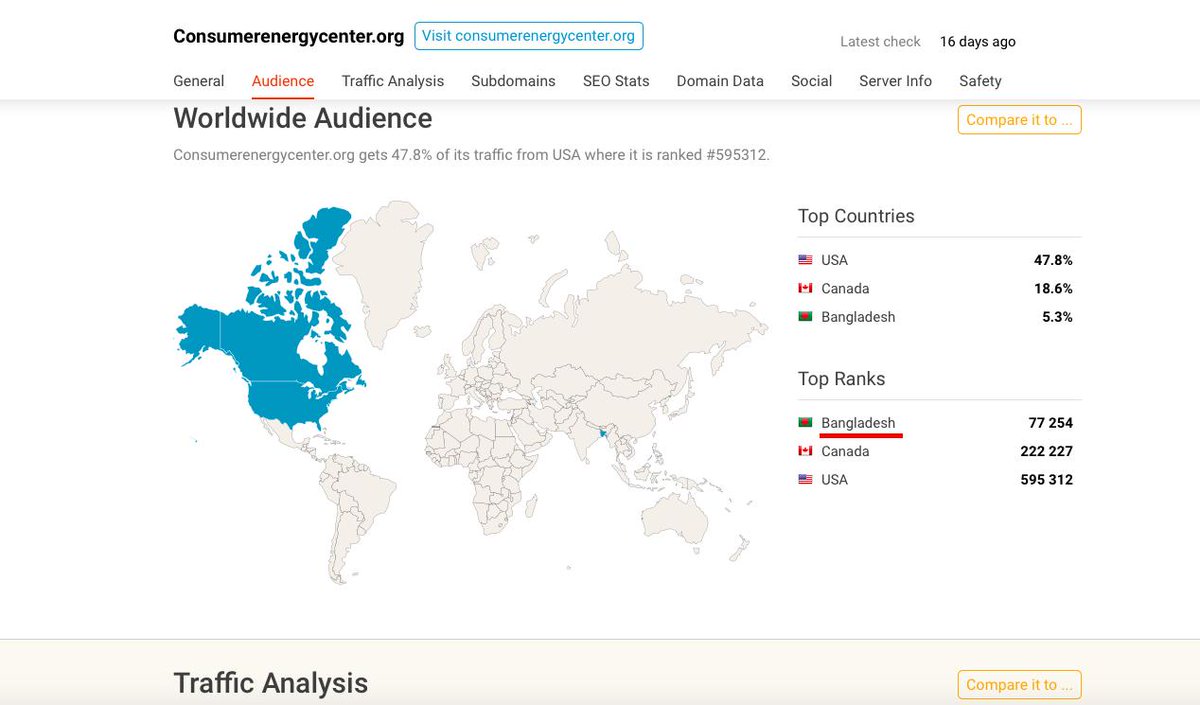This screenshot has height=705, width=1200.
Task: Click the Top Ranks heading
Action: tap(841, 379)
